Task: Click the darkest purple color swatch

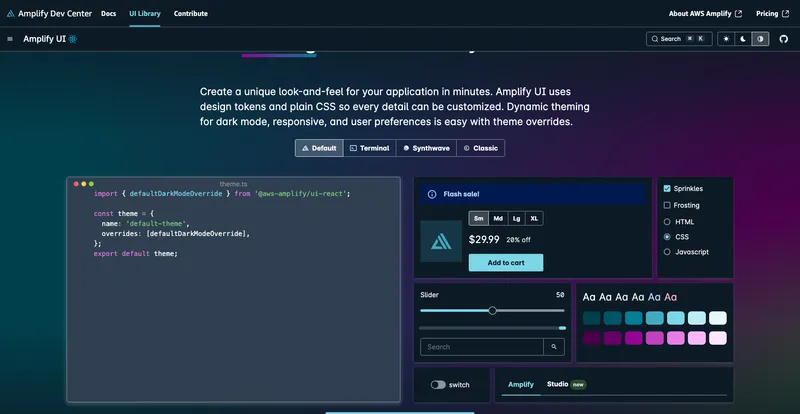Action: pos(592,338)
